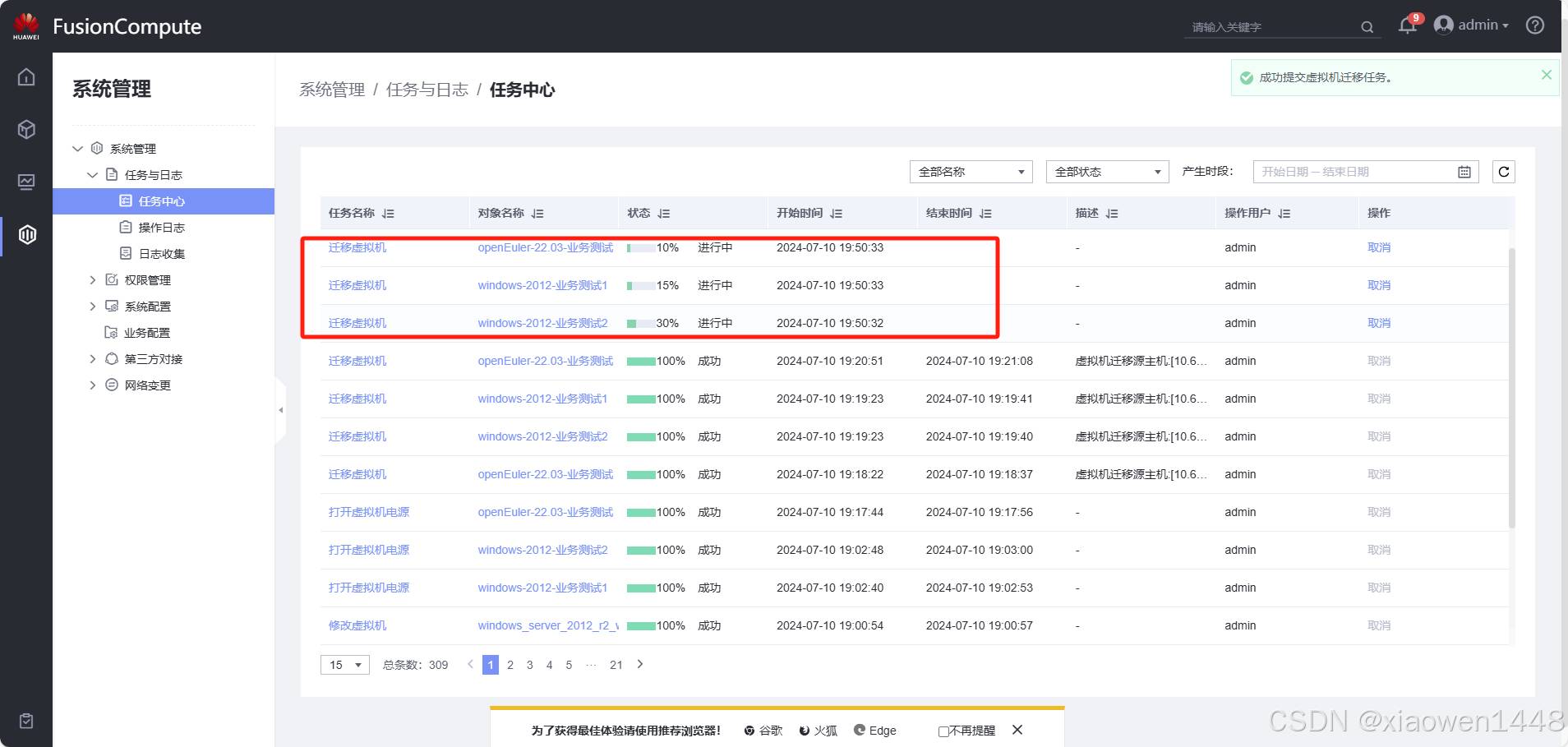Cancel the openEuler migration task at 10%
The width and height of the screenshot is (1568, 747).
point(1378,247)
